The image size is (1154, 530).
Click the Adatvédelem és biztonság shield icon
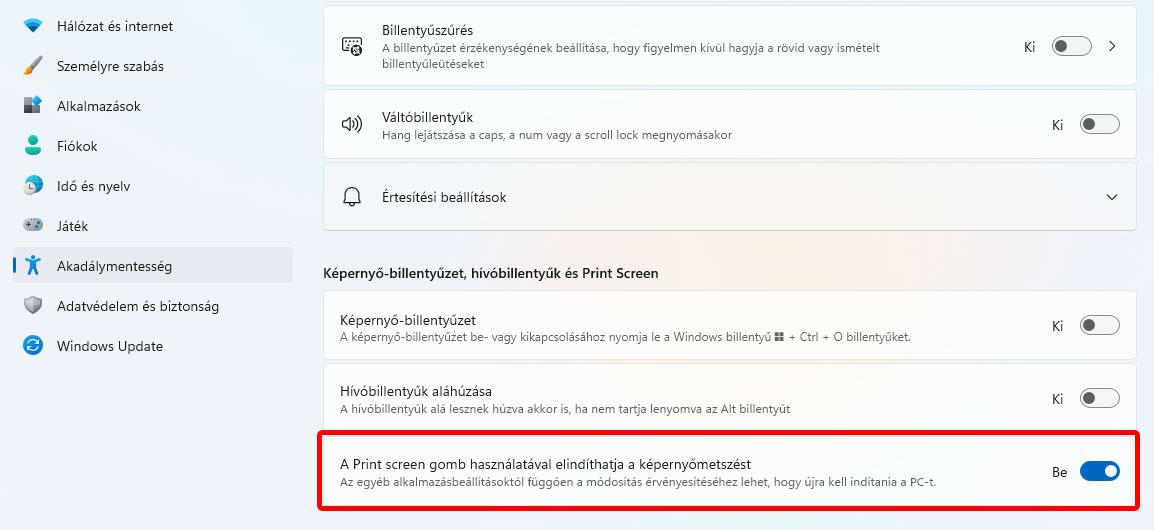tap(33, 306)
